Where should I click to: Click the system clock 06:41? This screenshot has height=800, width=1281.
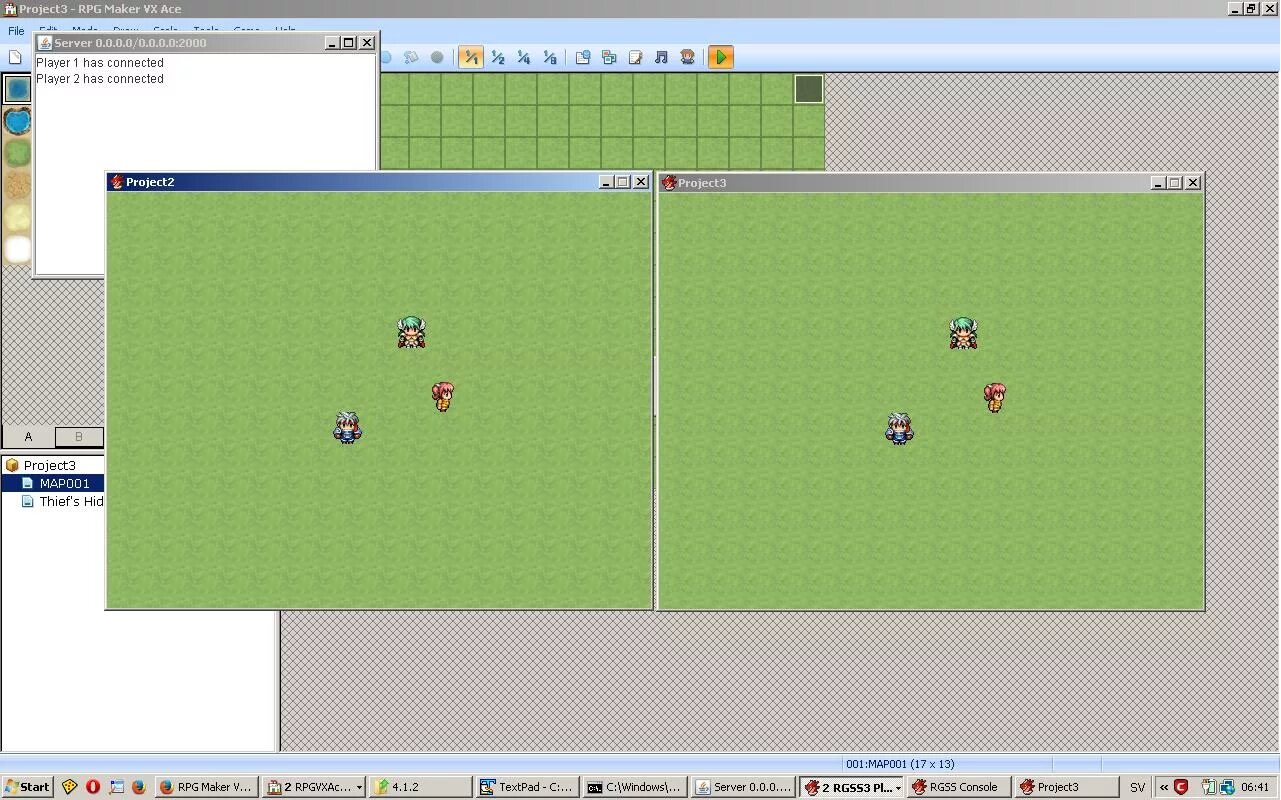click(1255, 787)
